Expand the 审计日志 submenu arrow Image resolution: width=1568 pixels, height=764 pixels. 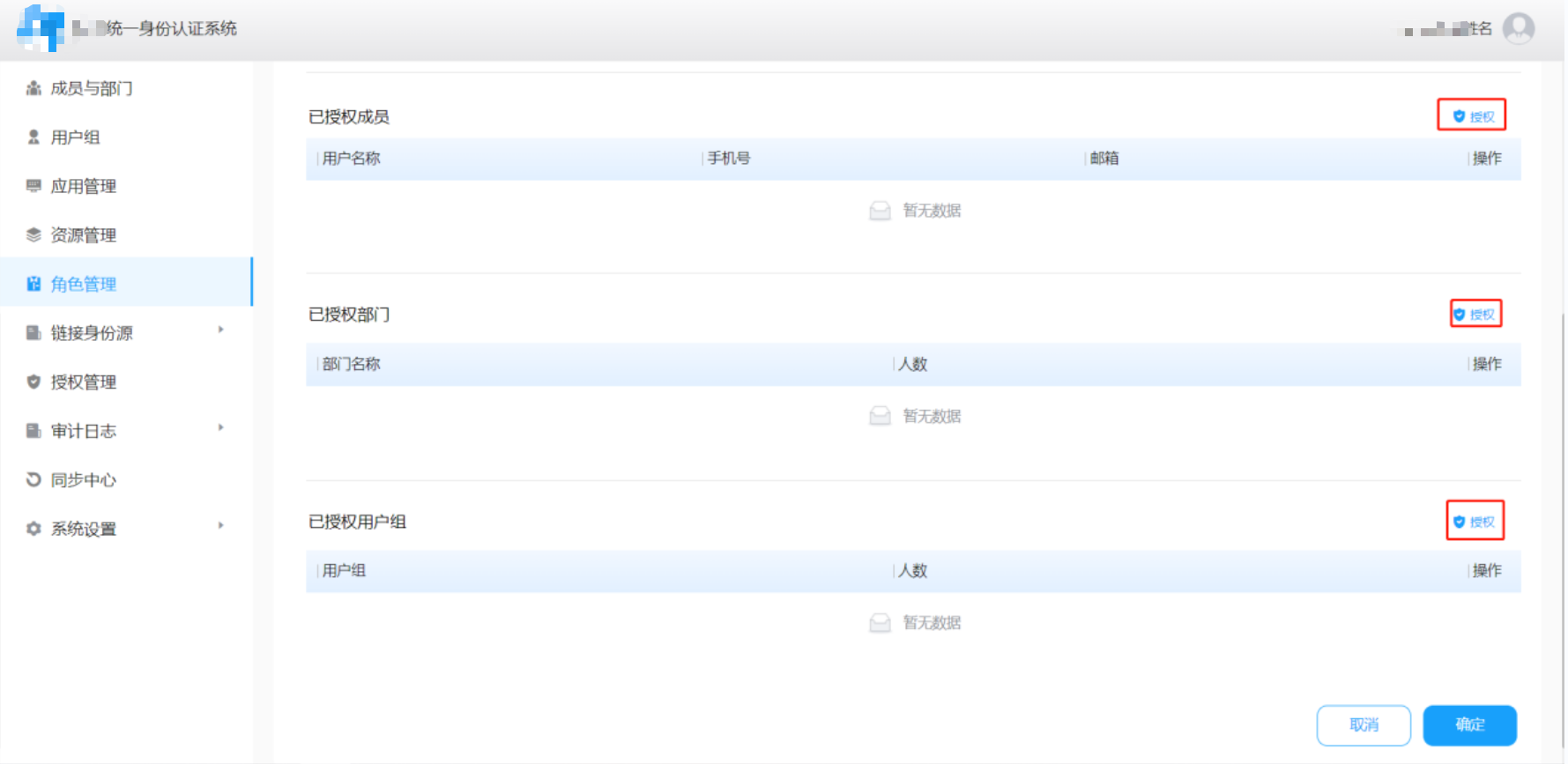click(221, 427)
